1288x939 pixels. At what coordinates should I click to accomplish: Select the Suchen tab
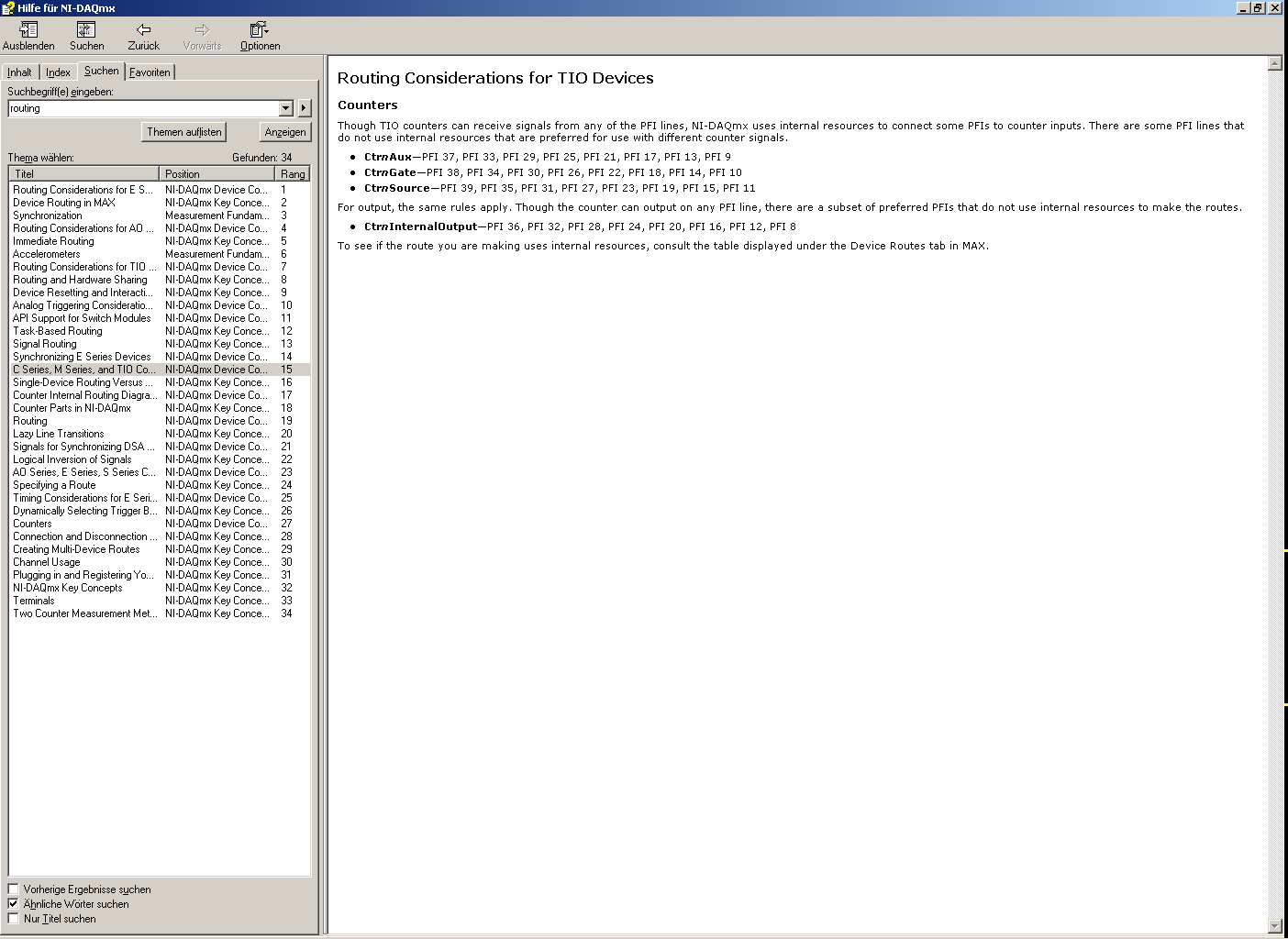point(101,71)
